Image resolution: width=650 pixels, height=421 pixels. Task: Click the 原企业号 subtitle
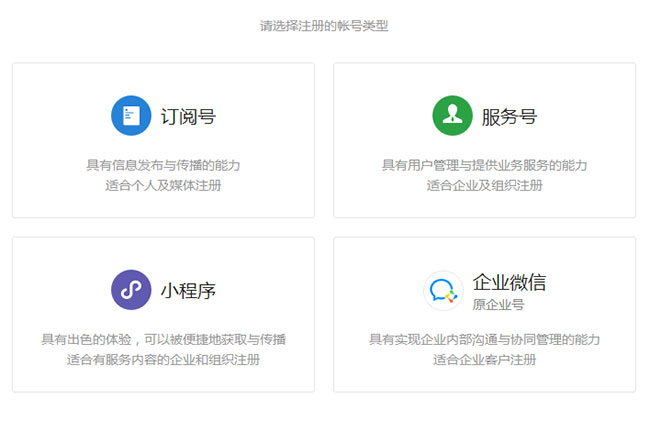coord(498,305)
